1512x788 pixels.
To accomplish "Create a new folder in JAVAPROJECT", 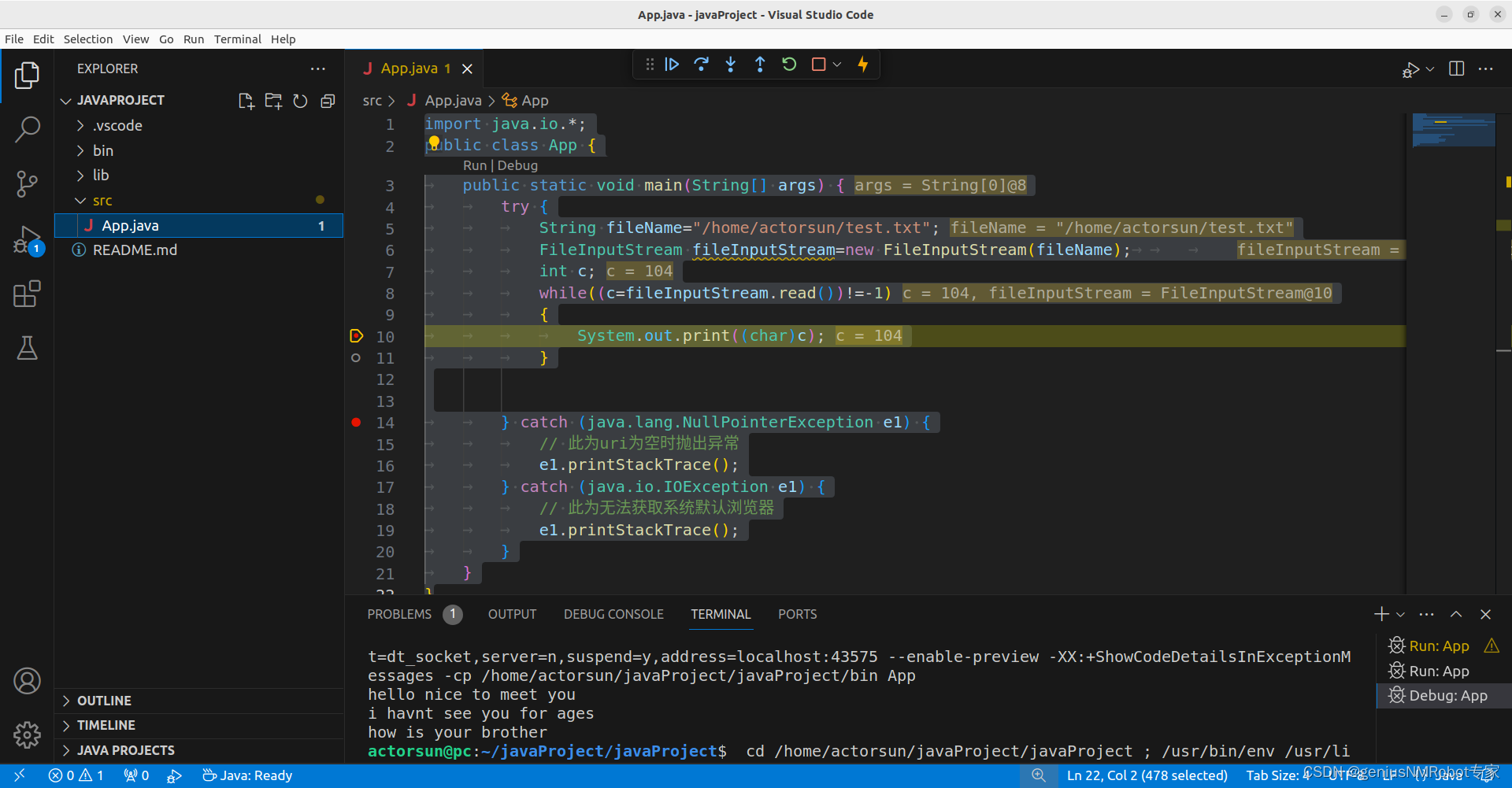I will [273, 101].
